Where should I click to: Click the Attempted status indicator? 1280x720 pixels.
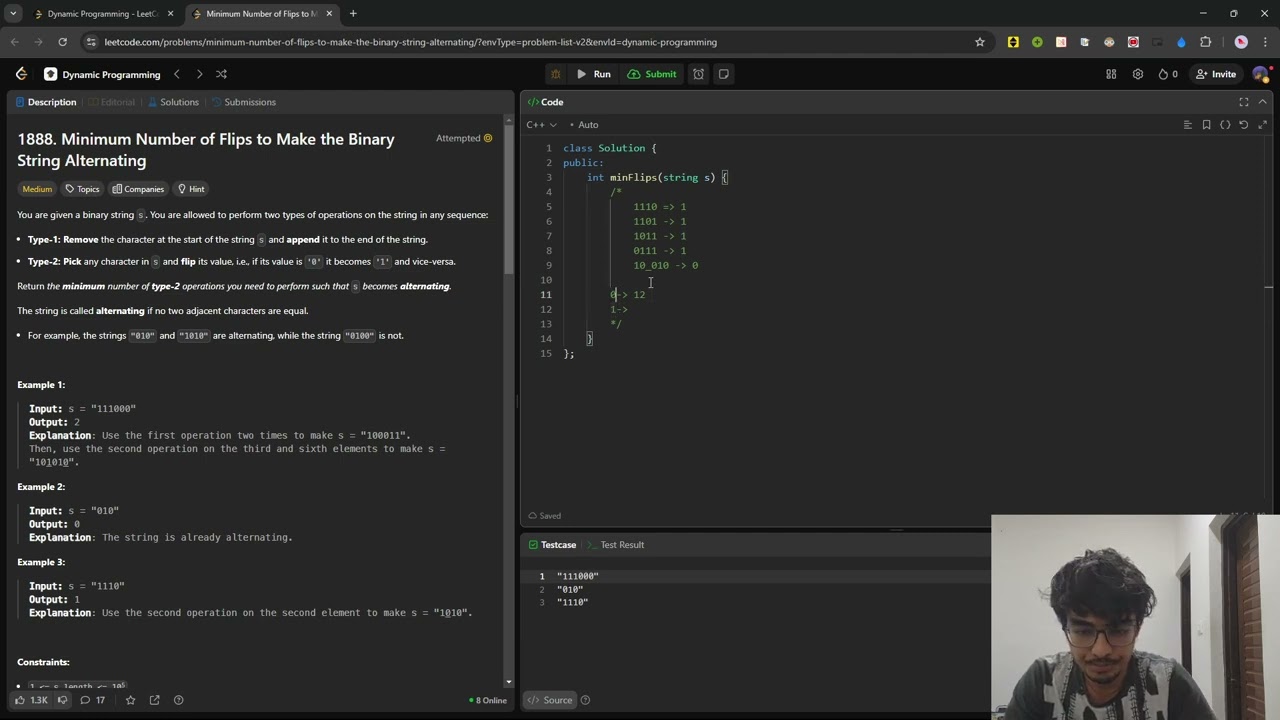point(464,138)
